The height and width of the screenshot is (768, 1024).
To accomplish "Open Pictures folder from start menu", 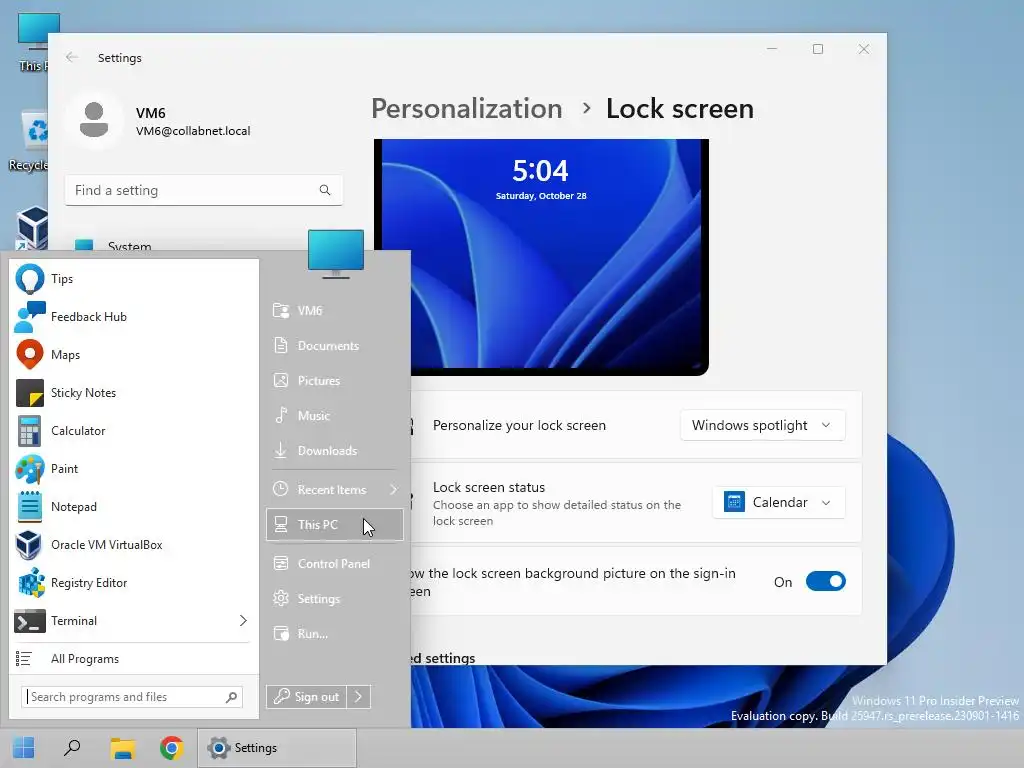I will [334, 381].
